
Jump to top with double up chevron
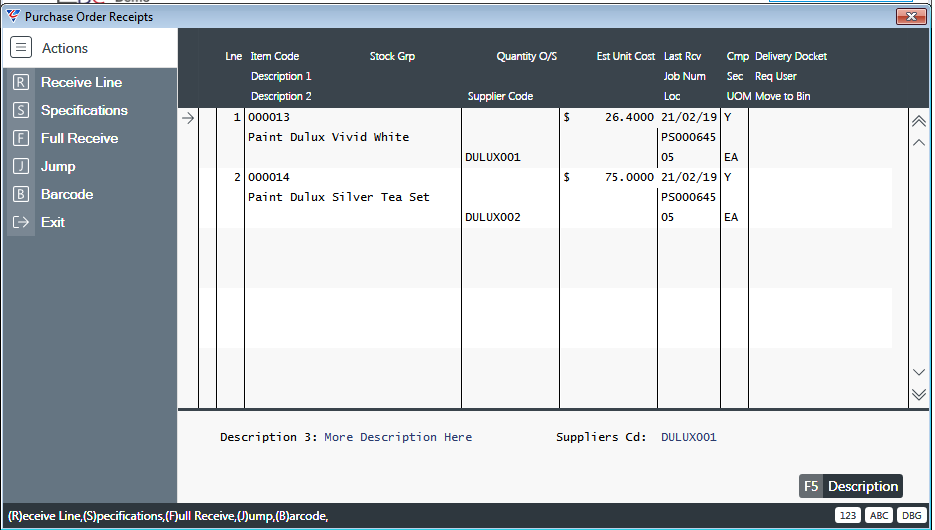point(919,121)
